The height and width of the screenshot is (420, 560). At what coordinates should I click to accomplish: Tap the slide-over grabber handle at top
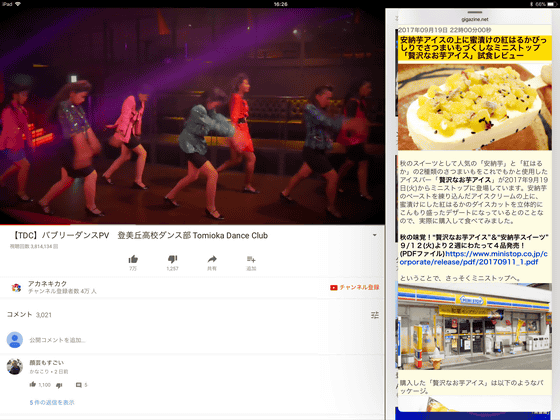click(x=475, y=12)
